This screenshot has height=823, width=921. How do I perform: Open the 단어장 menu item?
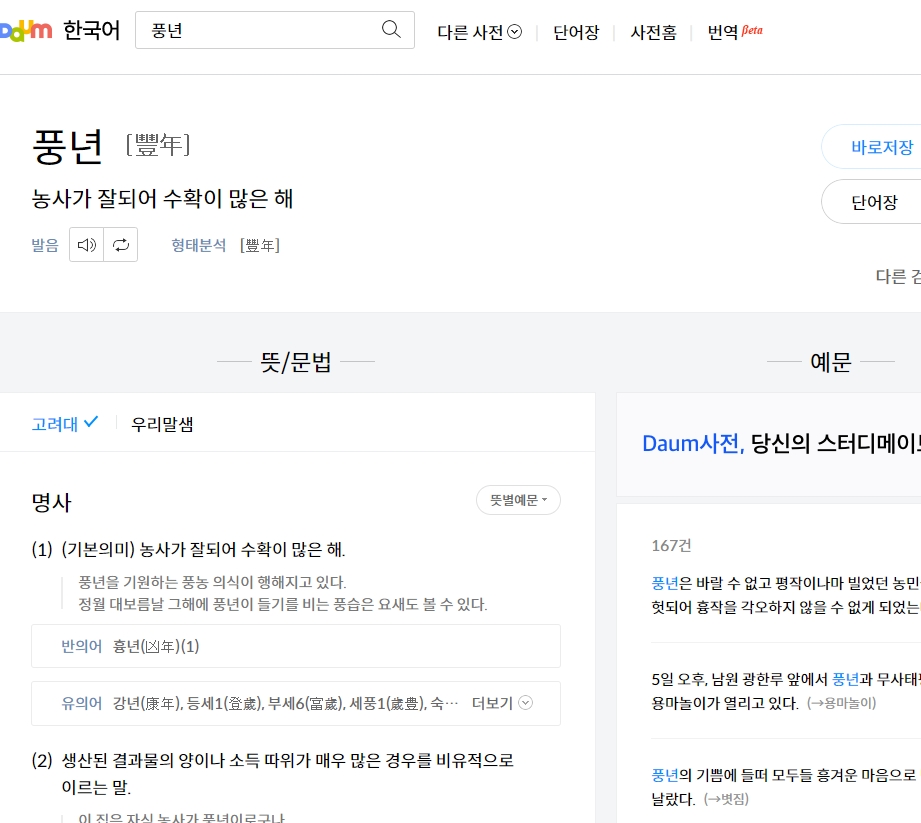point(575,31)
